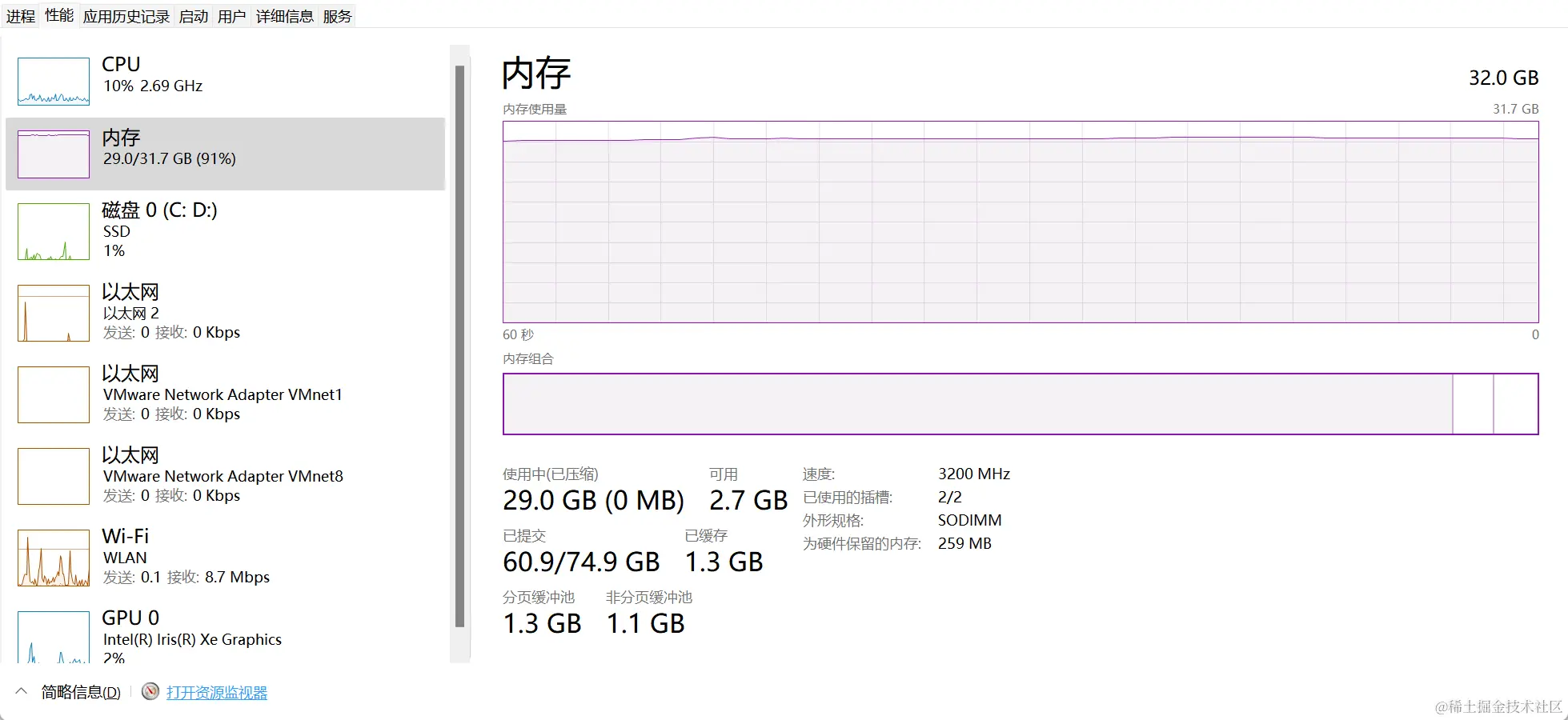
Task: Switch to the 详细信息 tab
Action: [x=285, y=17]
